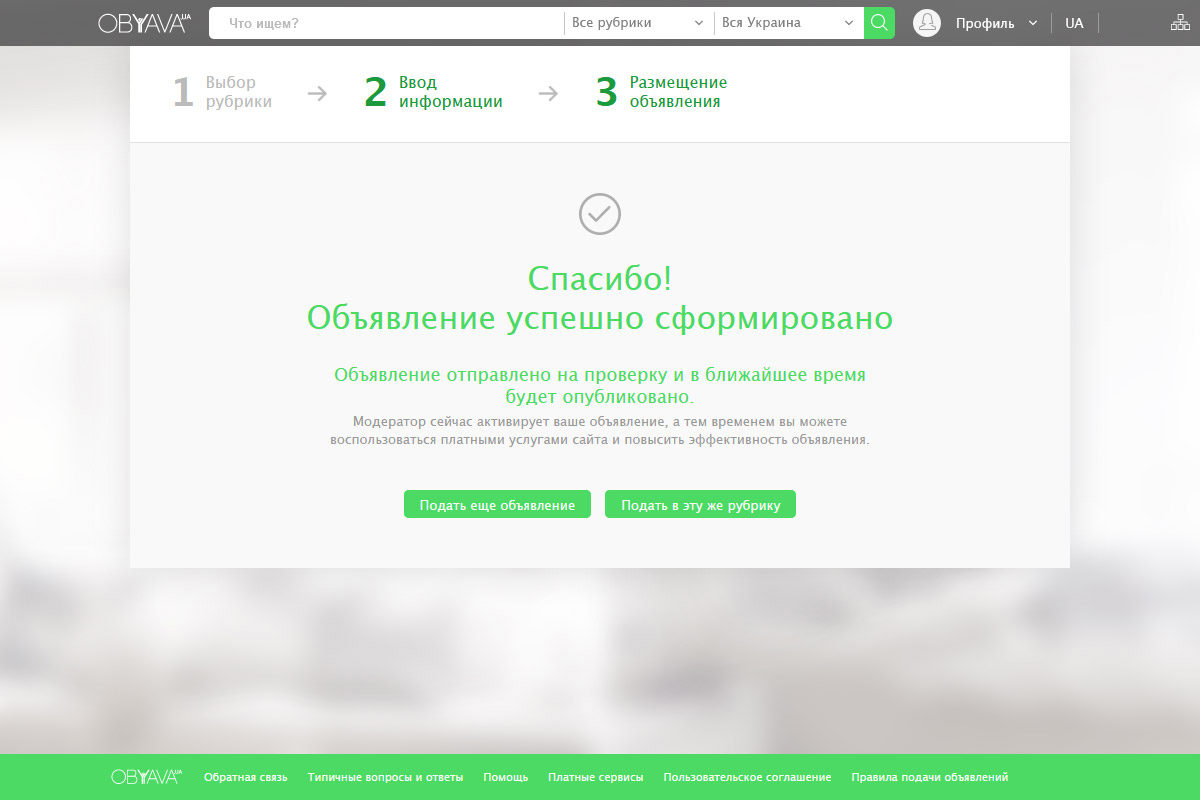Switch language to UA

(1074, 23)
